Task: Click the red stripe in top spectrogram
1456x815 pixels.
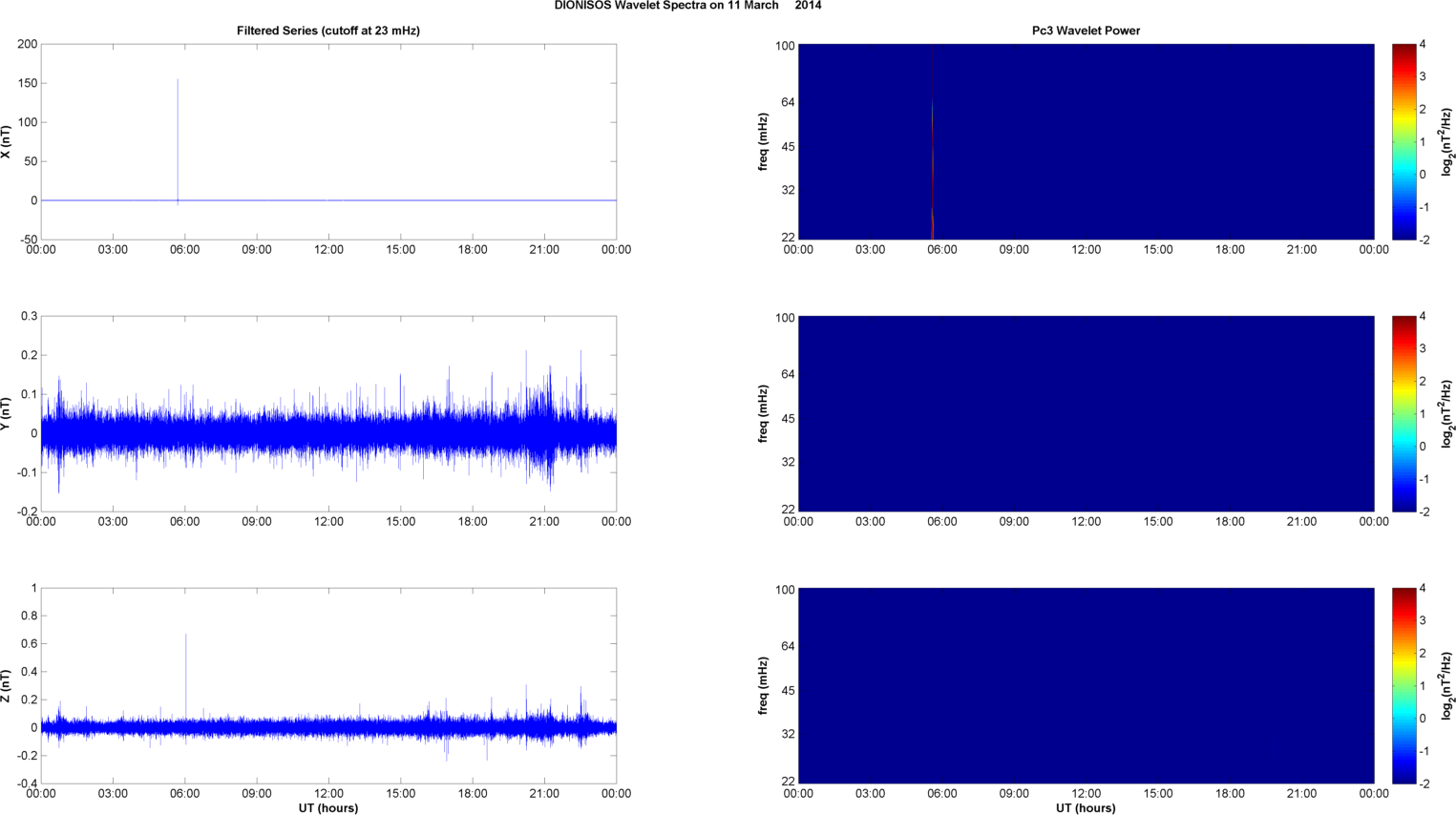Action: (x=932, y=142)
